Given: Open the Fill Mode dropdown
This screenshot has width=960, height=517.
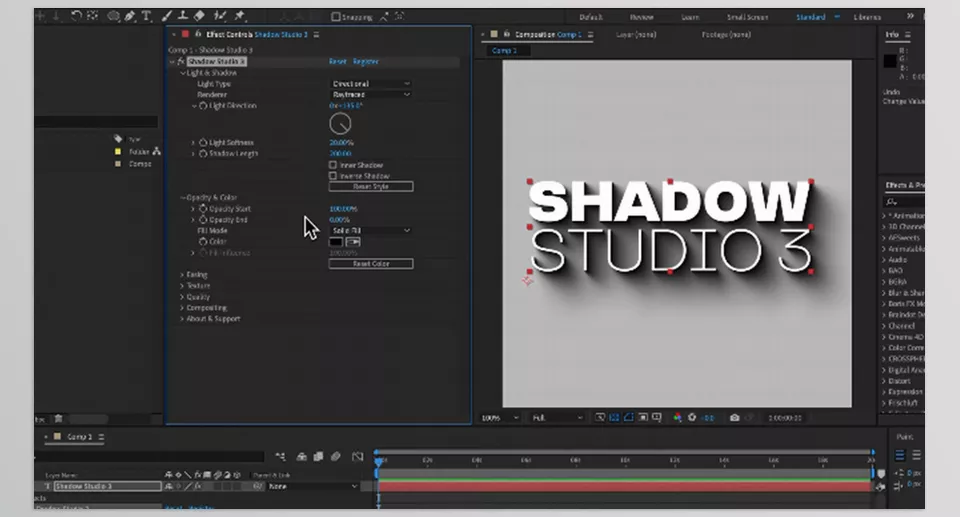Looking at the screenshot, I should 370,230.
